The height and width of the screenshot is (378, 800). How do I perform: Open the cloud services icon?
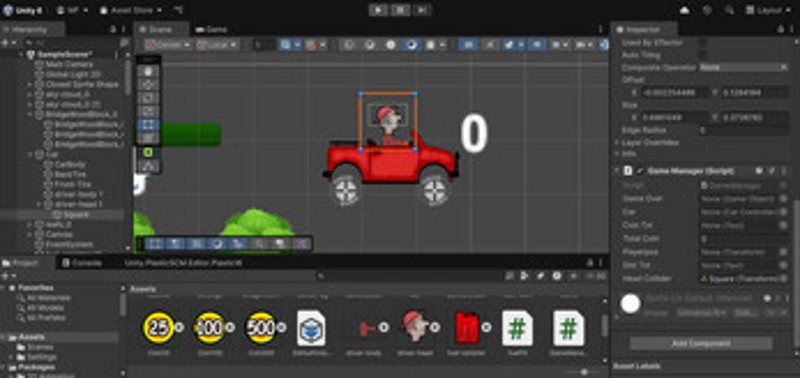click(685, 10)
